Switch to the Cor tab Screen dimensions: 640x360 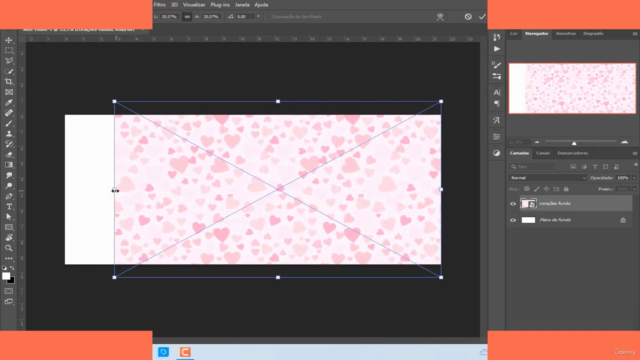[513, 33]
